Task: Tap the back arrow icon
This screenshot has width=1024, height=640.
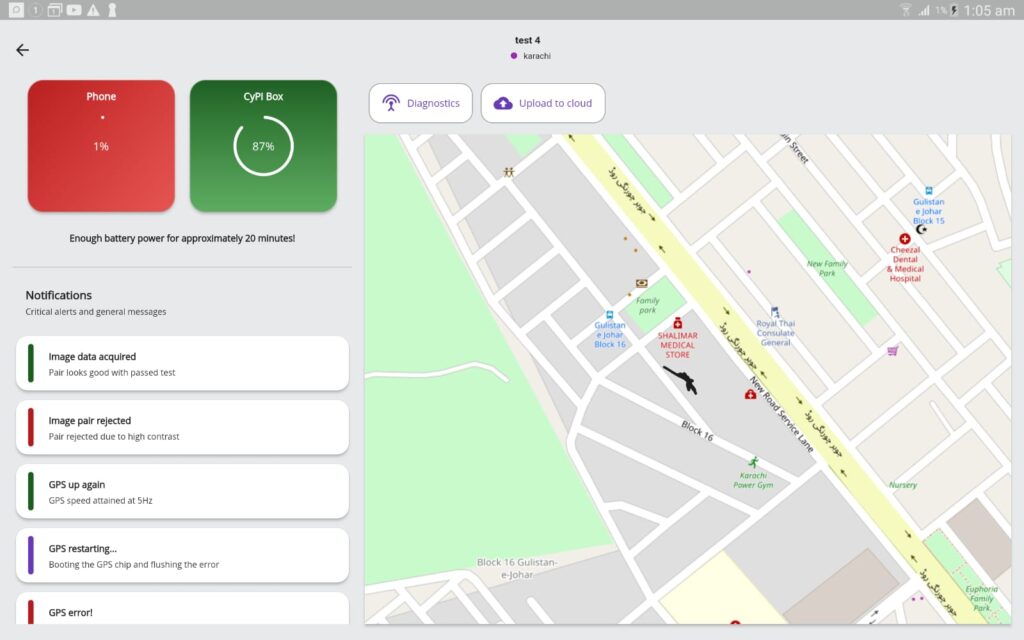Action: pos(22,50)
